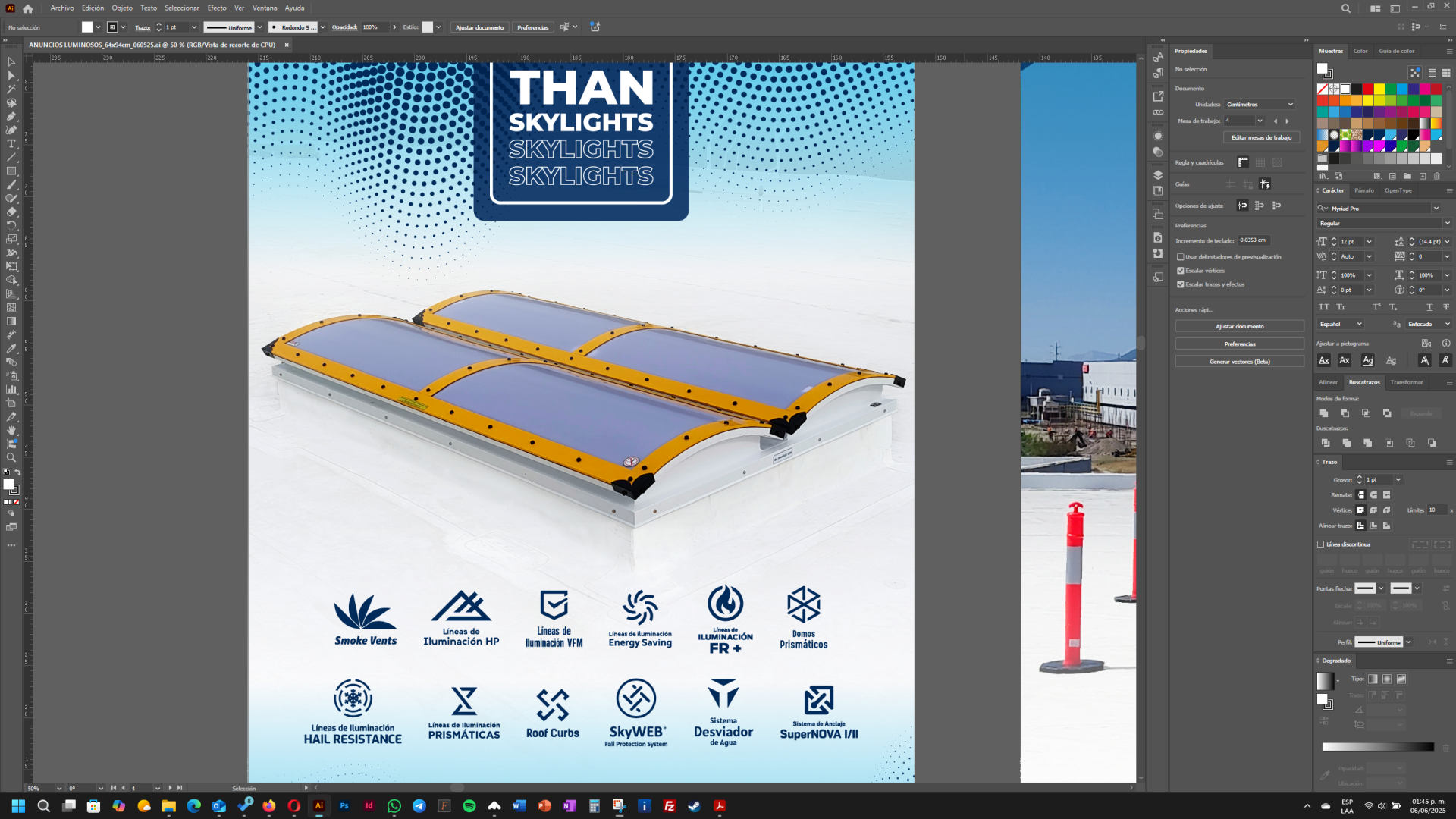The width and height of the screenshot is (1456, 819).
Task: Select the Direct Selection tool
Action: (x=11, y=76)
